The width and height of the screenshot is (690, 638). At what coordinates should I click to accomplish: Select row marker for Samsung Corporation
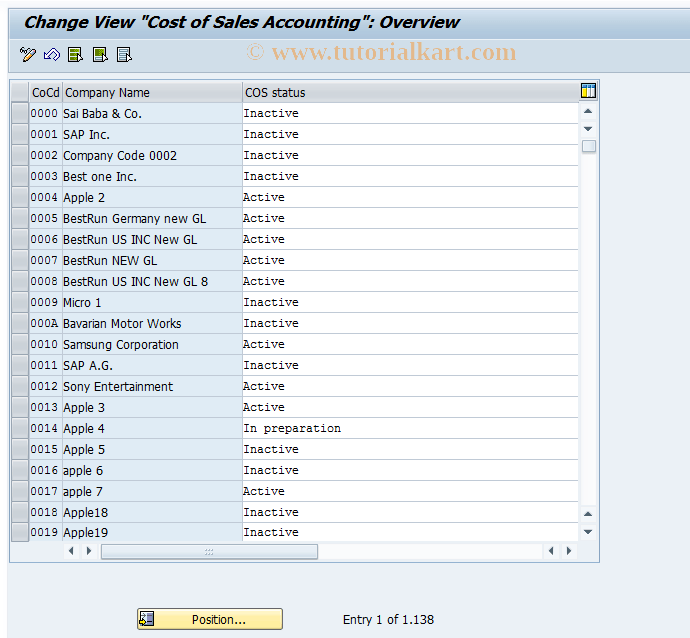point(20,345)
